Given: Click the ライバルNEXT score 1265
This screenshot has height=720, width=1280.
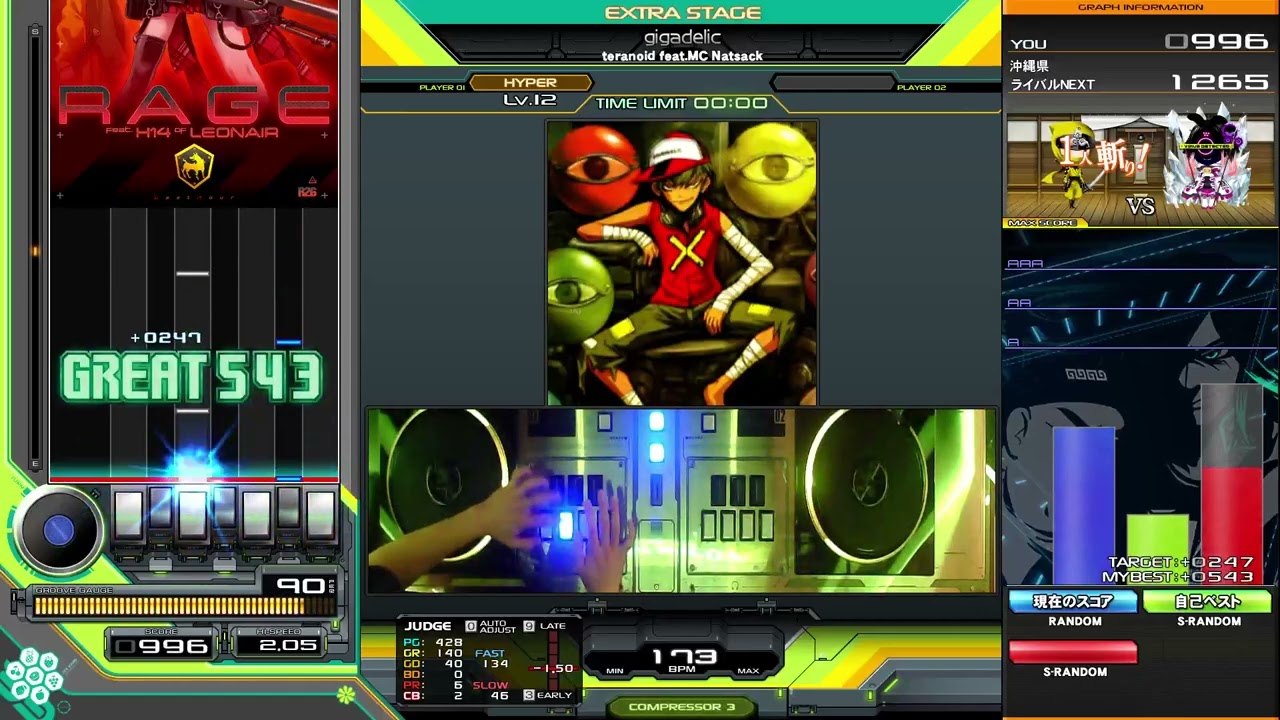Looking at the screenshot, I should click(1220, 83).
